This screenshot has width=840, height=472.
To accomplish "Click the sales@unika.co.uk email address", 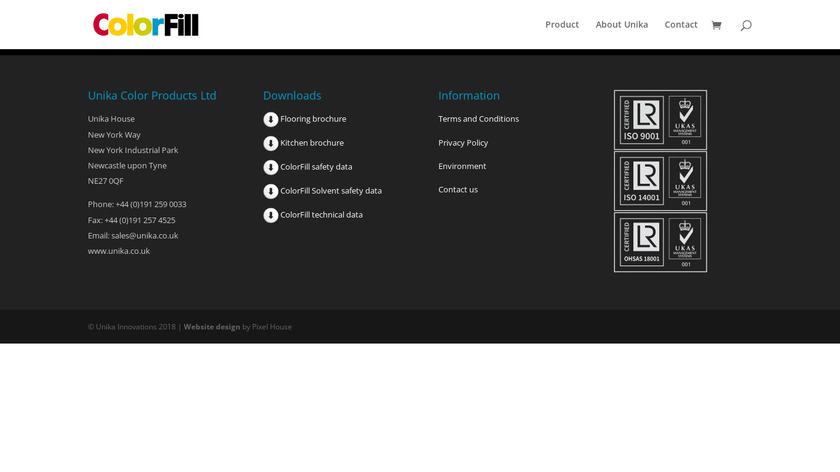I will [145, 236].
